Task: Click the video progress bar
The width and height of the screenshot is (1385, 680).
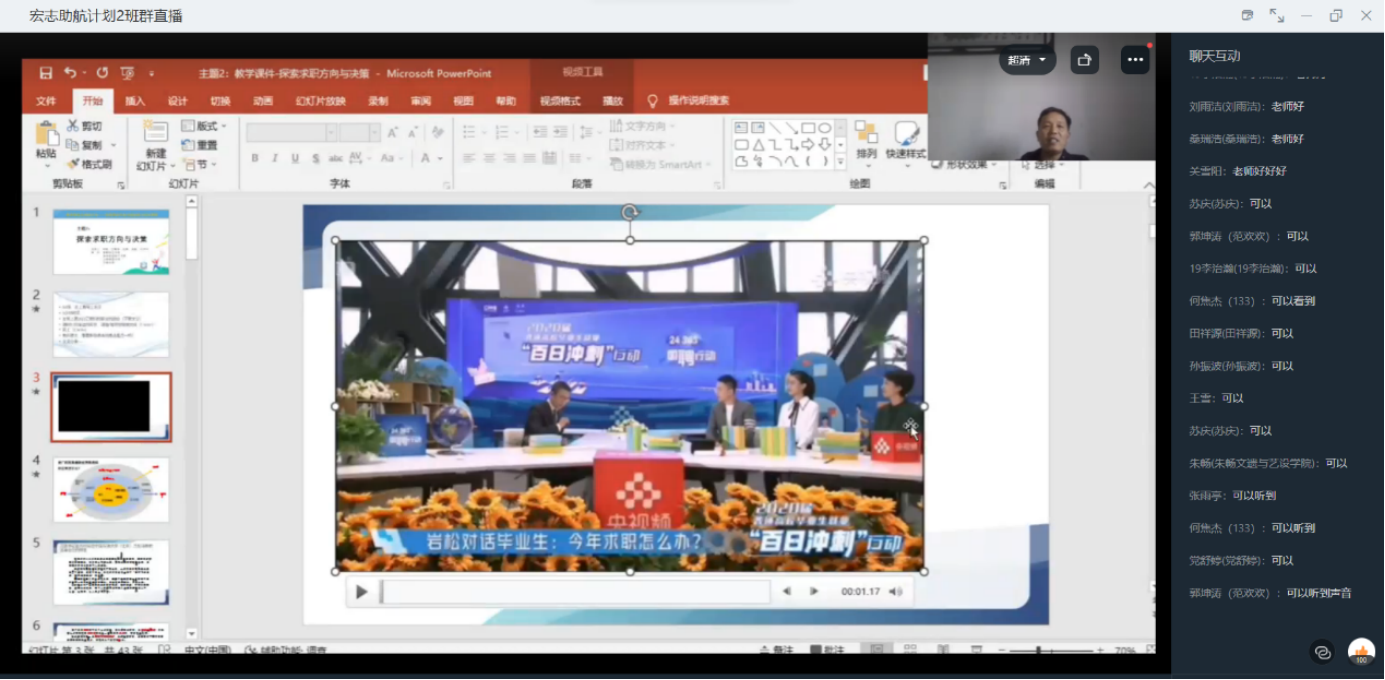Action: (x=575, y=592)
